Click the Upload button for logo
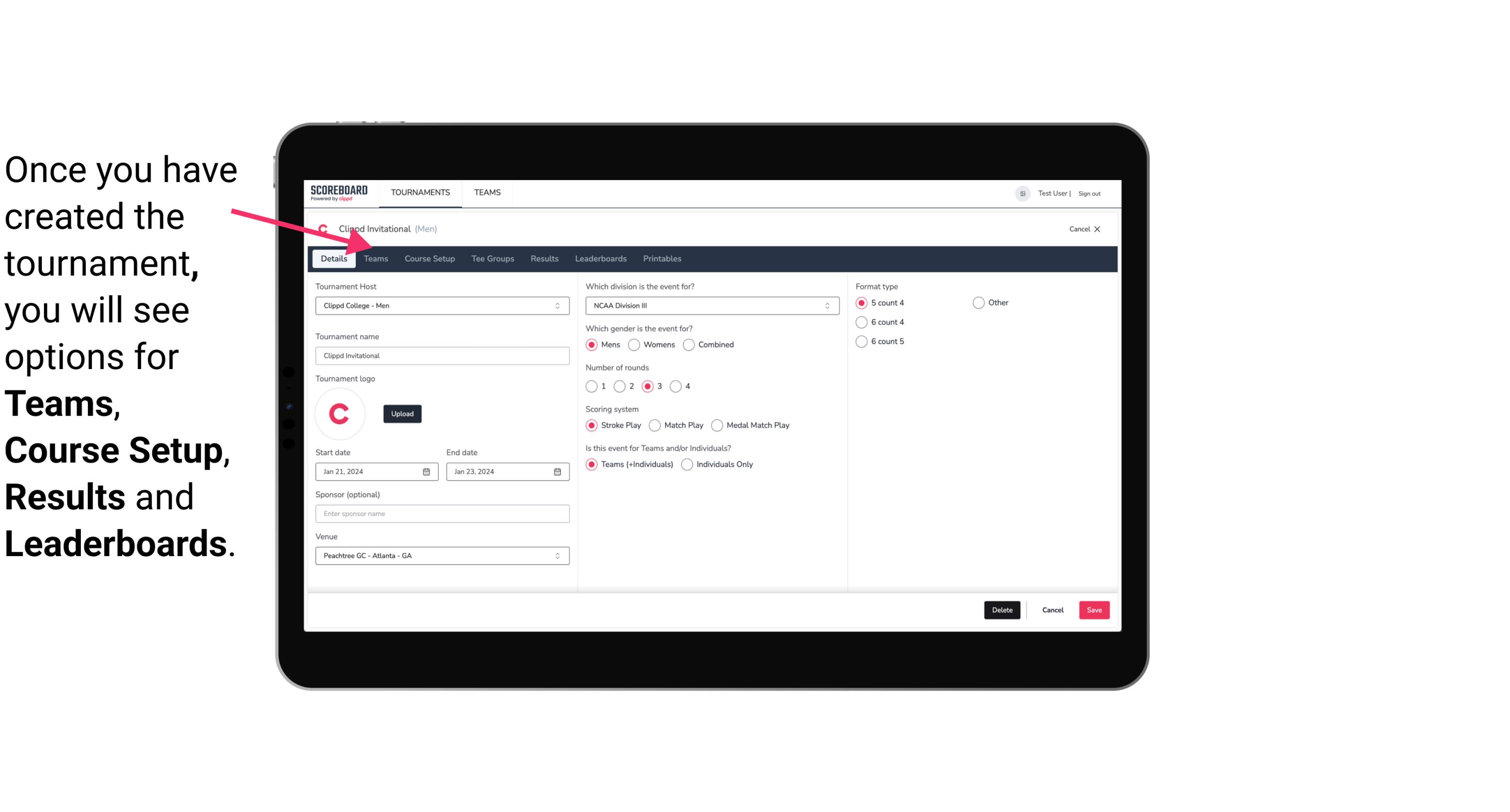 pos(402,414)
